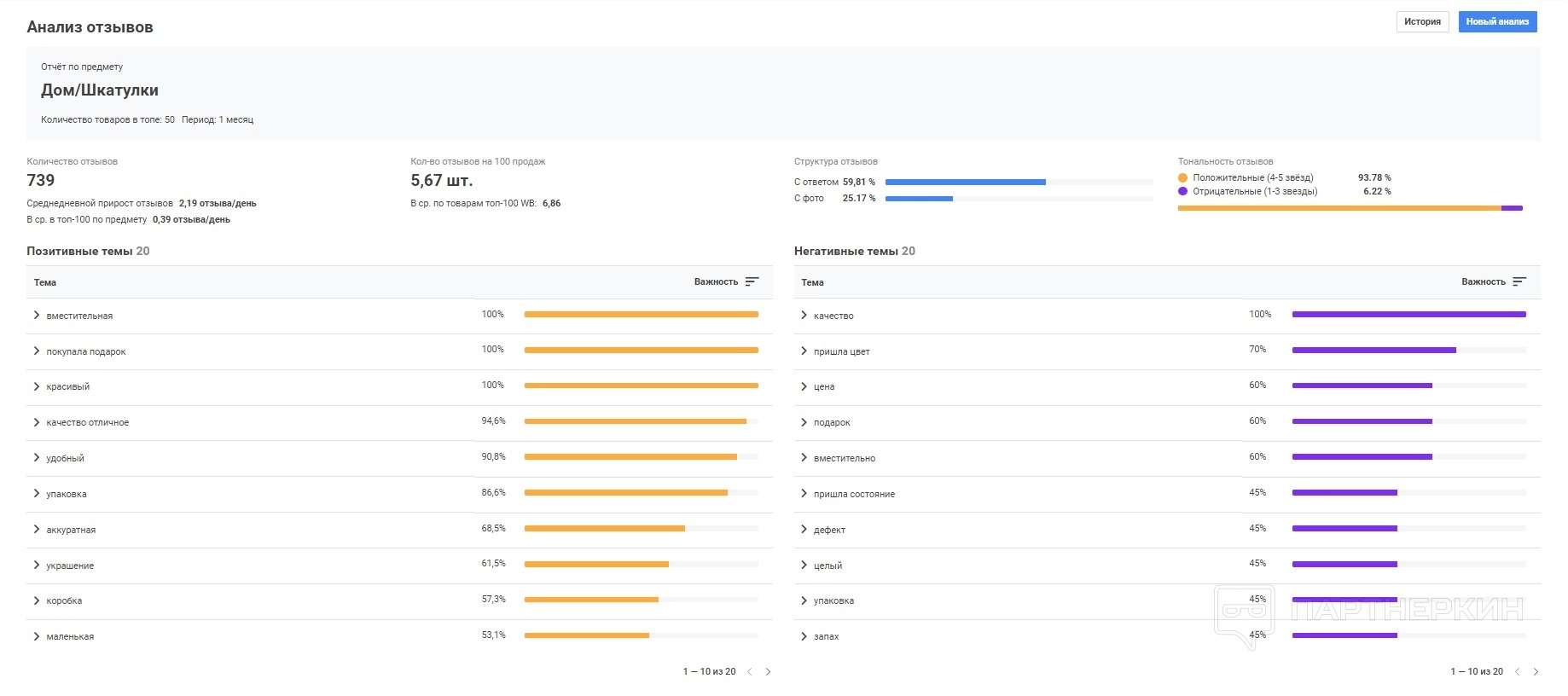Click orange positive reviews legend dot
The width and height of the screenshot is (1568, 696).
point(1182,177)
